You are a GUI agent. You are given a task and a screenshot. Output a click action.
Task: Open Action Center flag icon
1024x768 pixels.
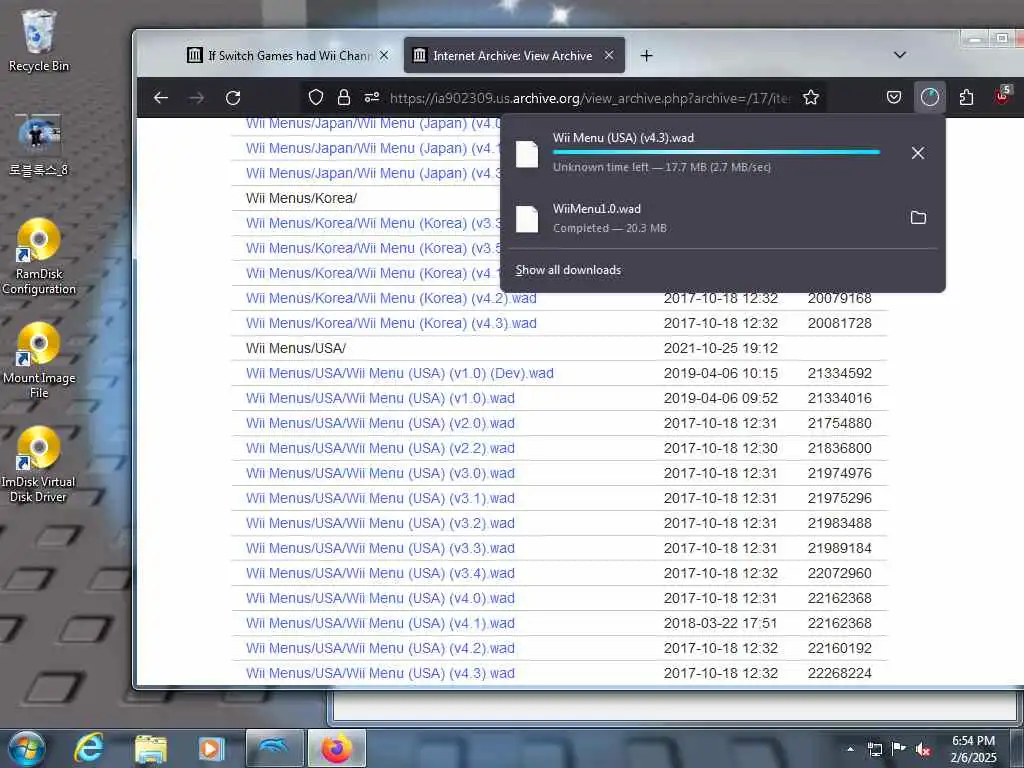pyautogui.click(x=899, y=748)
